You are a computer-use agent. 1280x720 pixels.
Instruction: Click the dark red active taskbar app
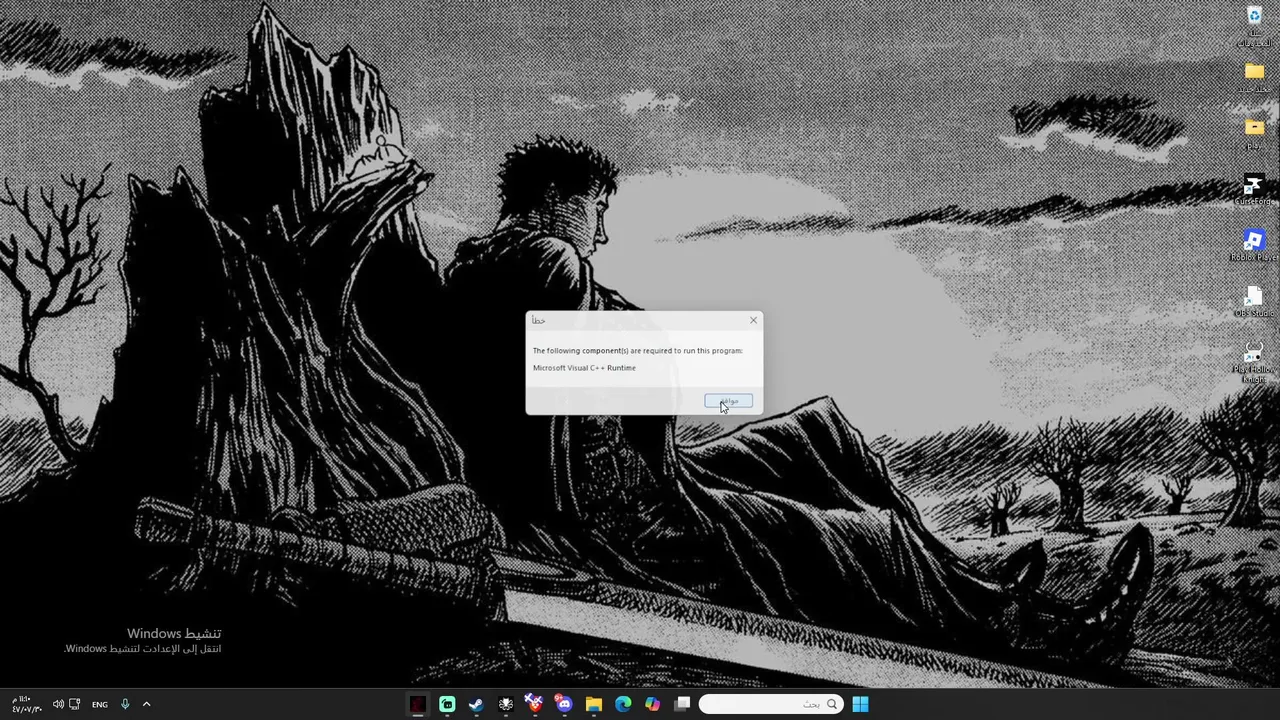click(418, 704)
